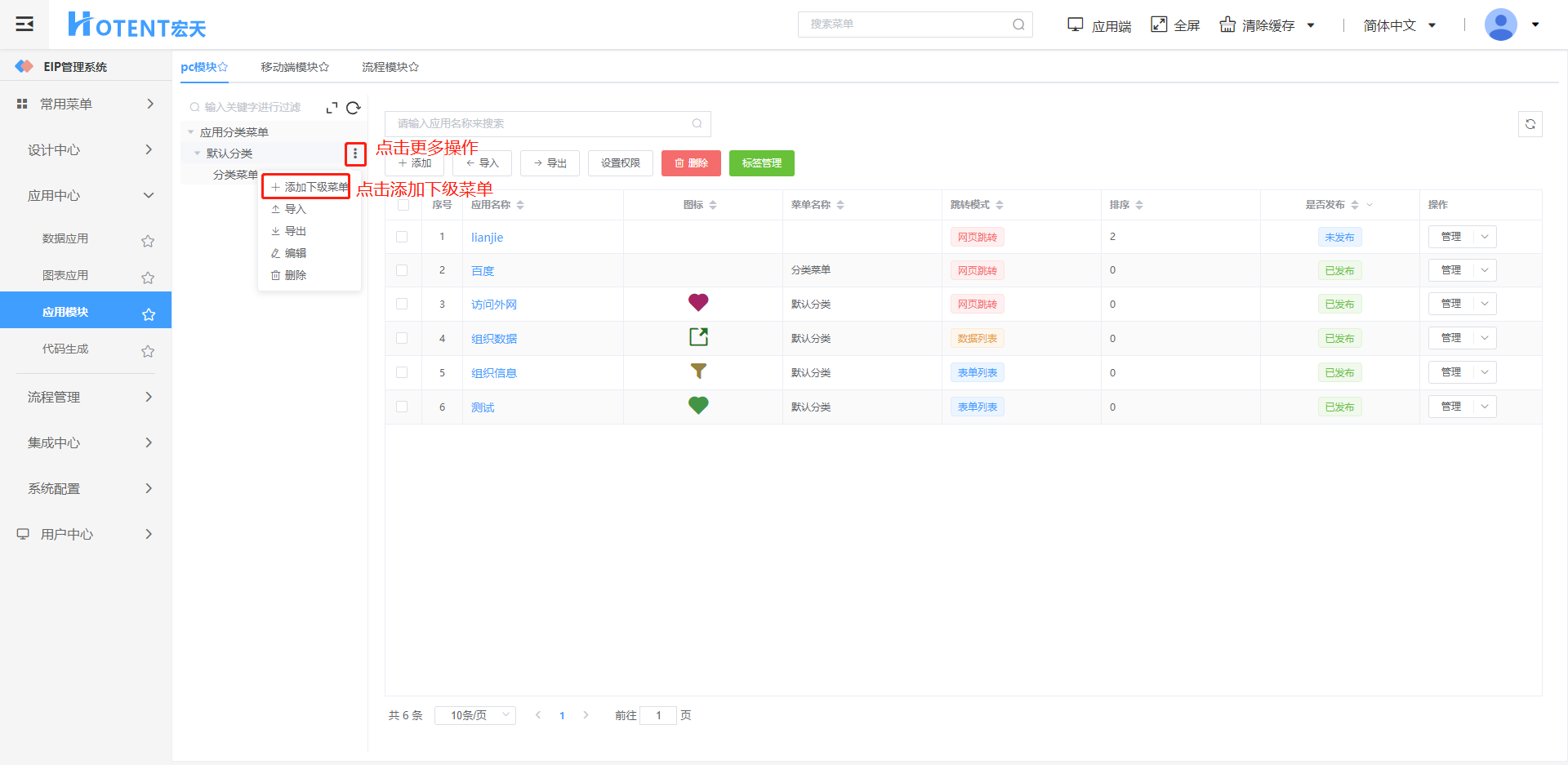1568x765 pixels.
Task: Check the checkbox for row lianjie
Action: click(402, 237)
